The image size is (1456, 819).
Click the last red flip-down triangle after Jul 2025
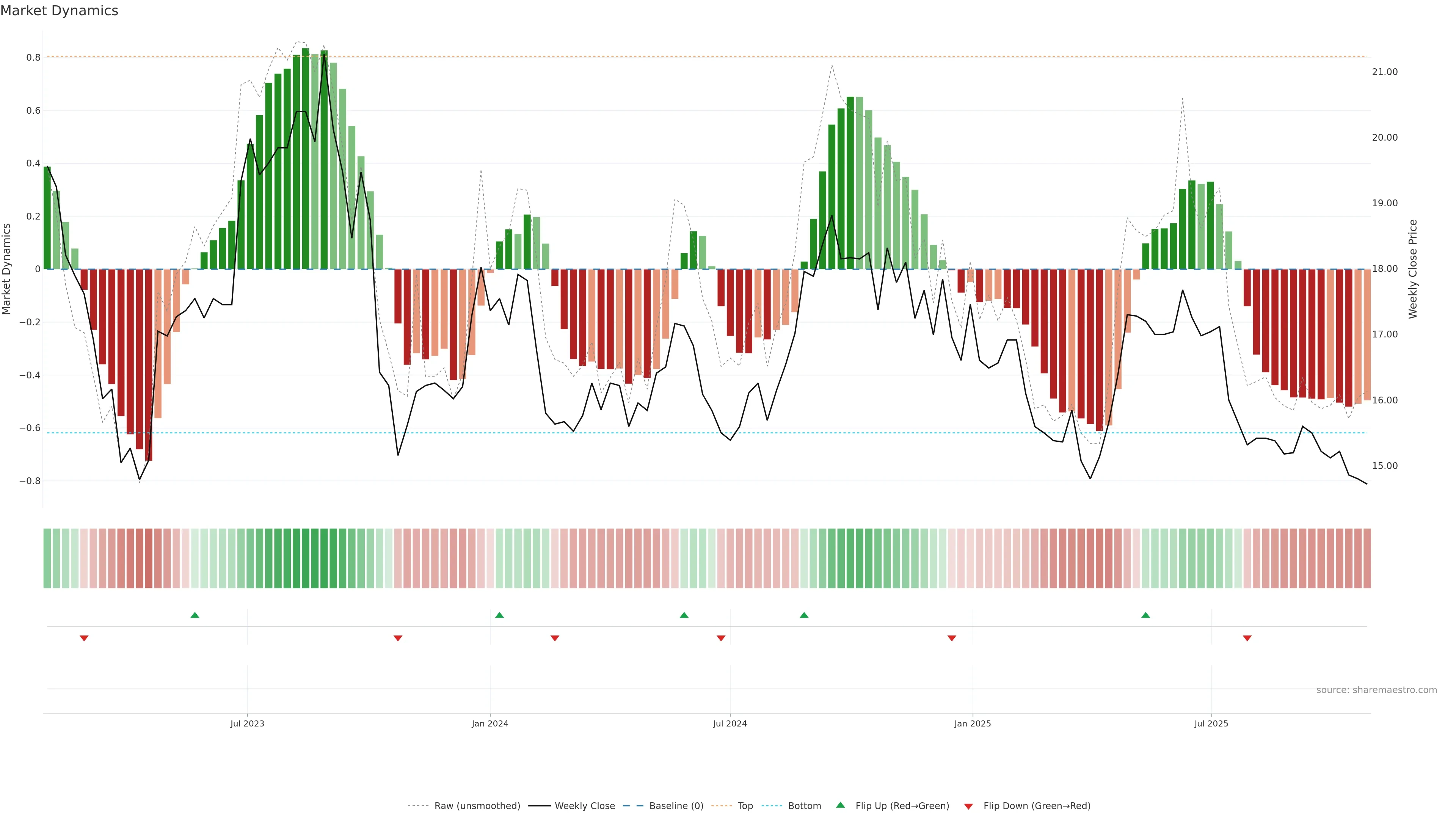point(1247,638)
